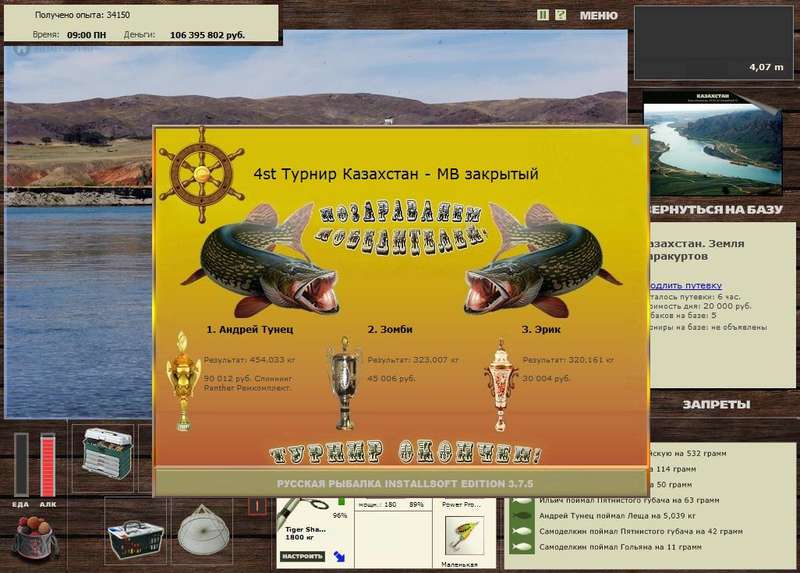The image size is (800, 573).
Task: Click the time value 09:00 ПН
Action: [x=87, y=35]
